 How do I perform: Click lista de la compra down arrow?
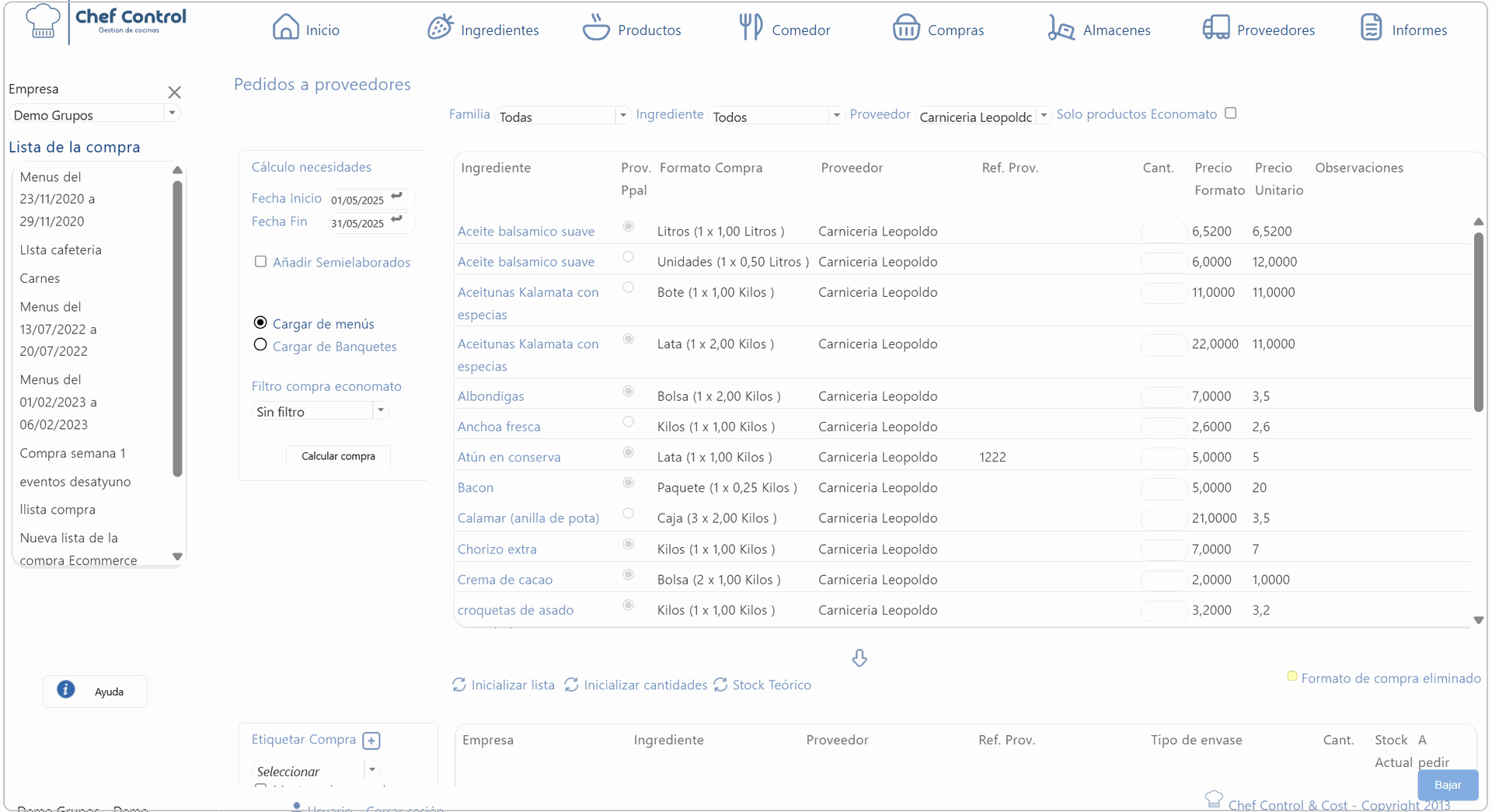coord(177,556)
